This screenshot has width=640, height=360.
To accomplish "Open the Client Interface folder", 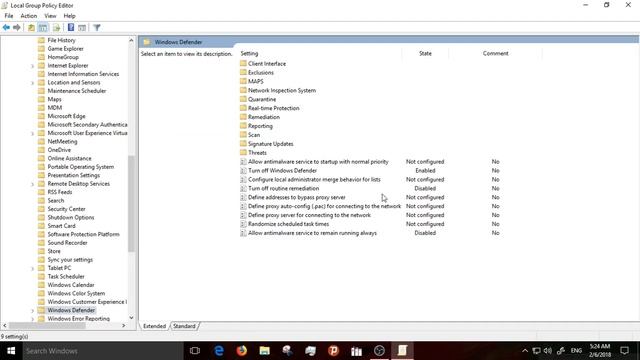I will (x=267, y=64).
